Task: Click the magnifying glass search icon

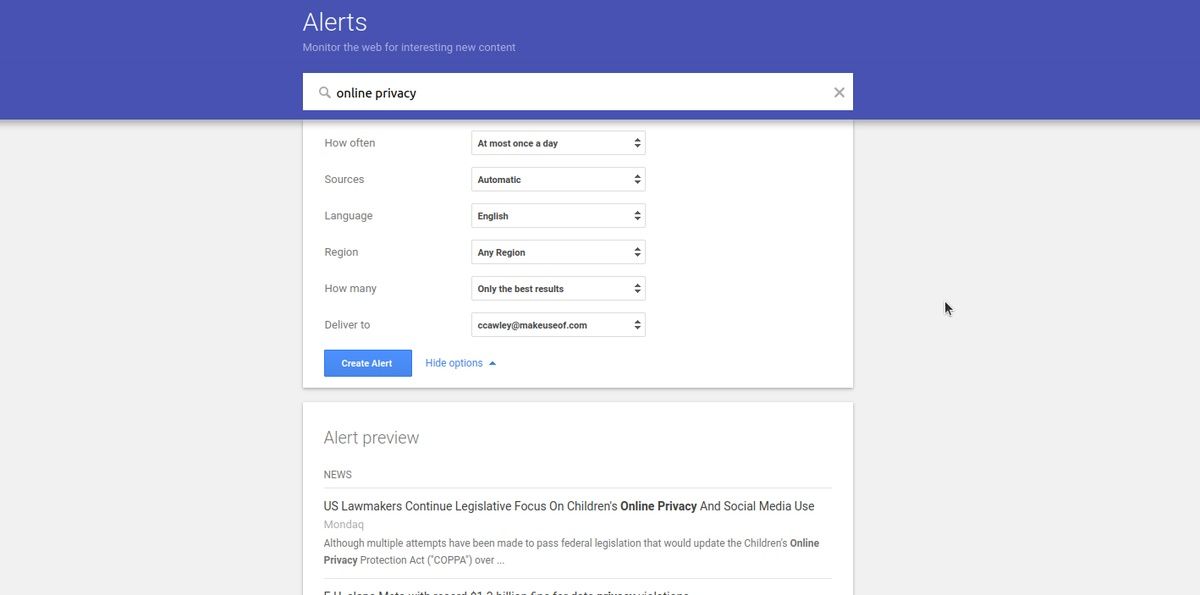Action: click(324, 93)
